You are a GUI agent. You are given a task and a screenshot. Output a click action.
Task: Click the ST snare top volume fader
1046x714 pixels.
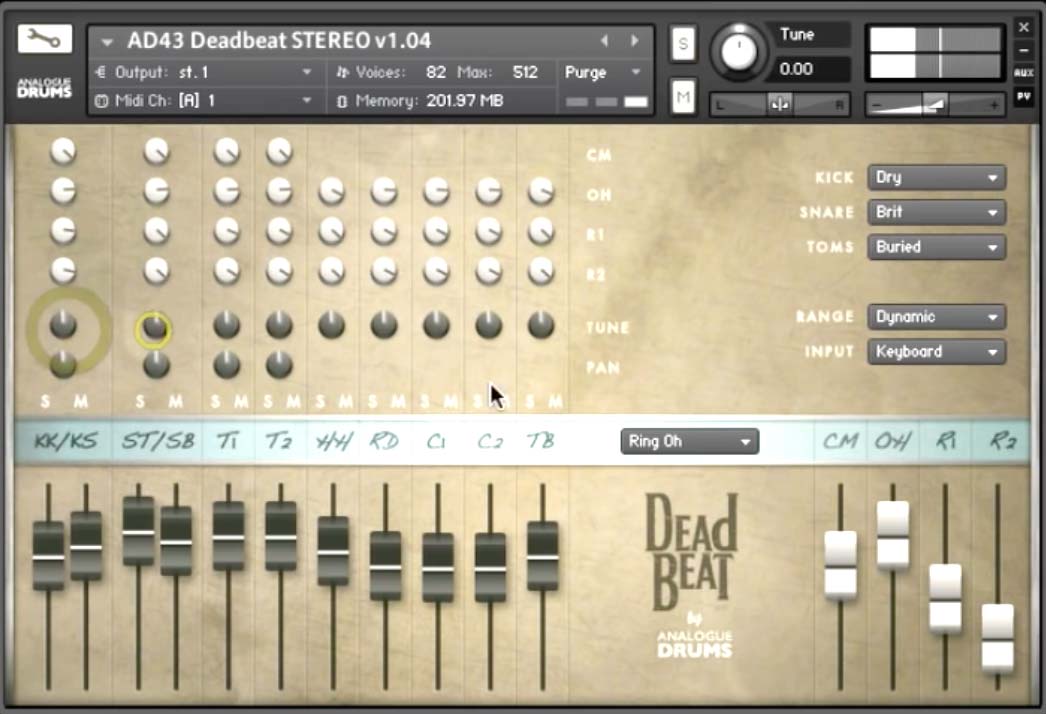[x=139, y=532]
